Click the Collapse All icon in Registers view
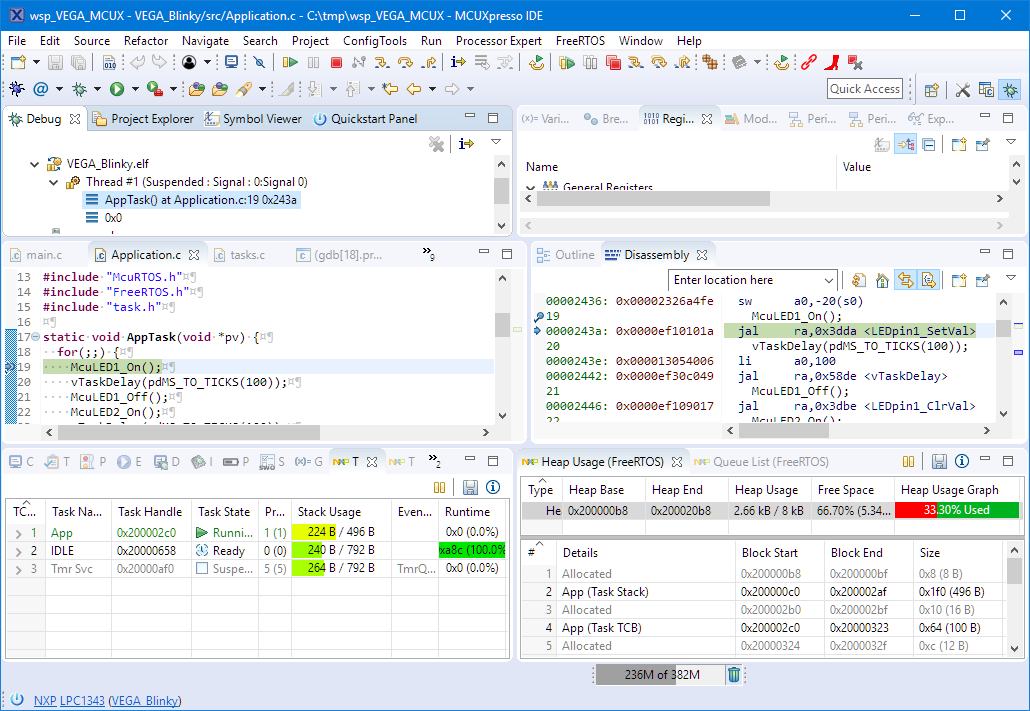The height and width of the screenshot is (711, 1030). tap(928, 145)
